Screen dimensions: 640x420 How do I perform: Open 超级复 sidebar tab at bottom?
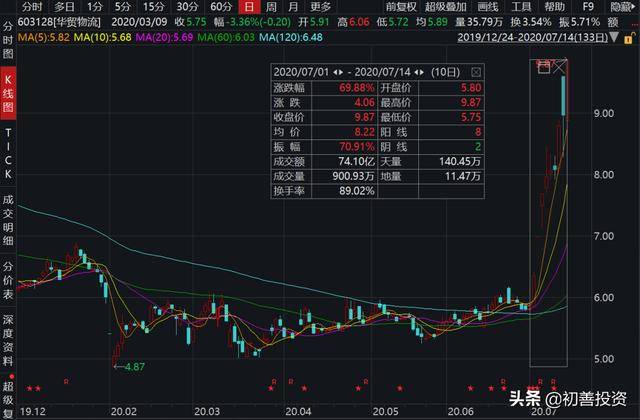click(8, 399)
